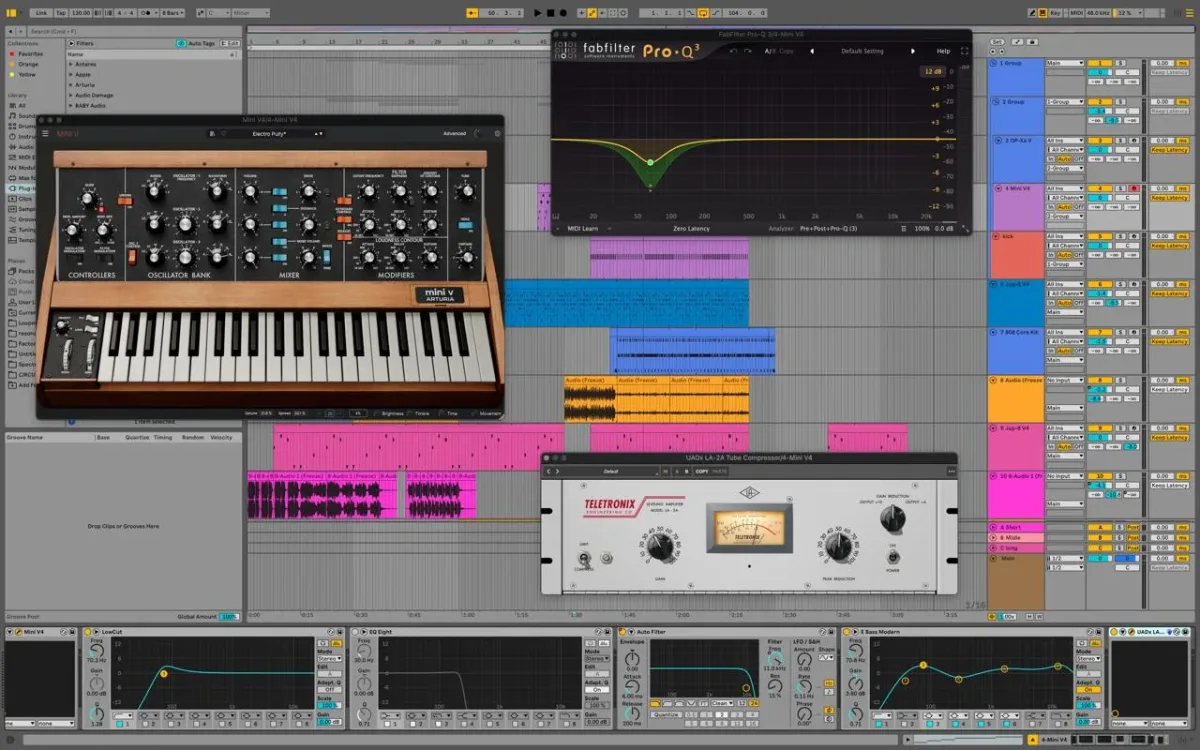Toggle the yellow Loop switch in the transport
Viewport: 1200px width, 750px height.
[703, 13]
